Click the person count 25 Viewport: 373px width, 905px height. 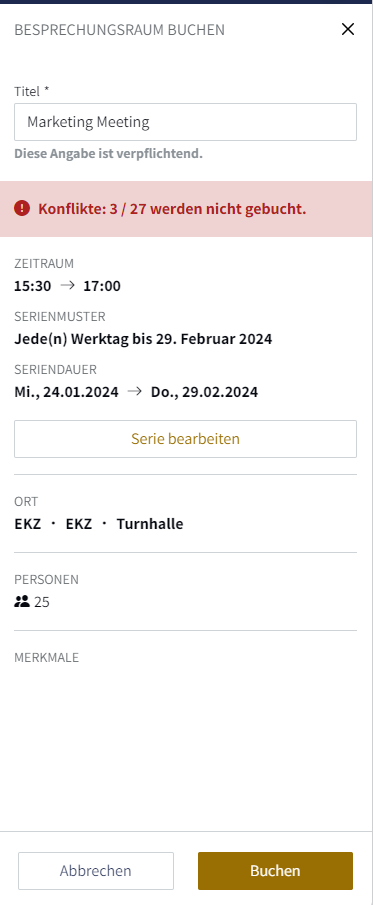(42, 603)
